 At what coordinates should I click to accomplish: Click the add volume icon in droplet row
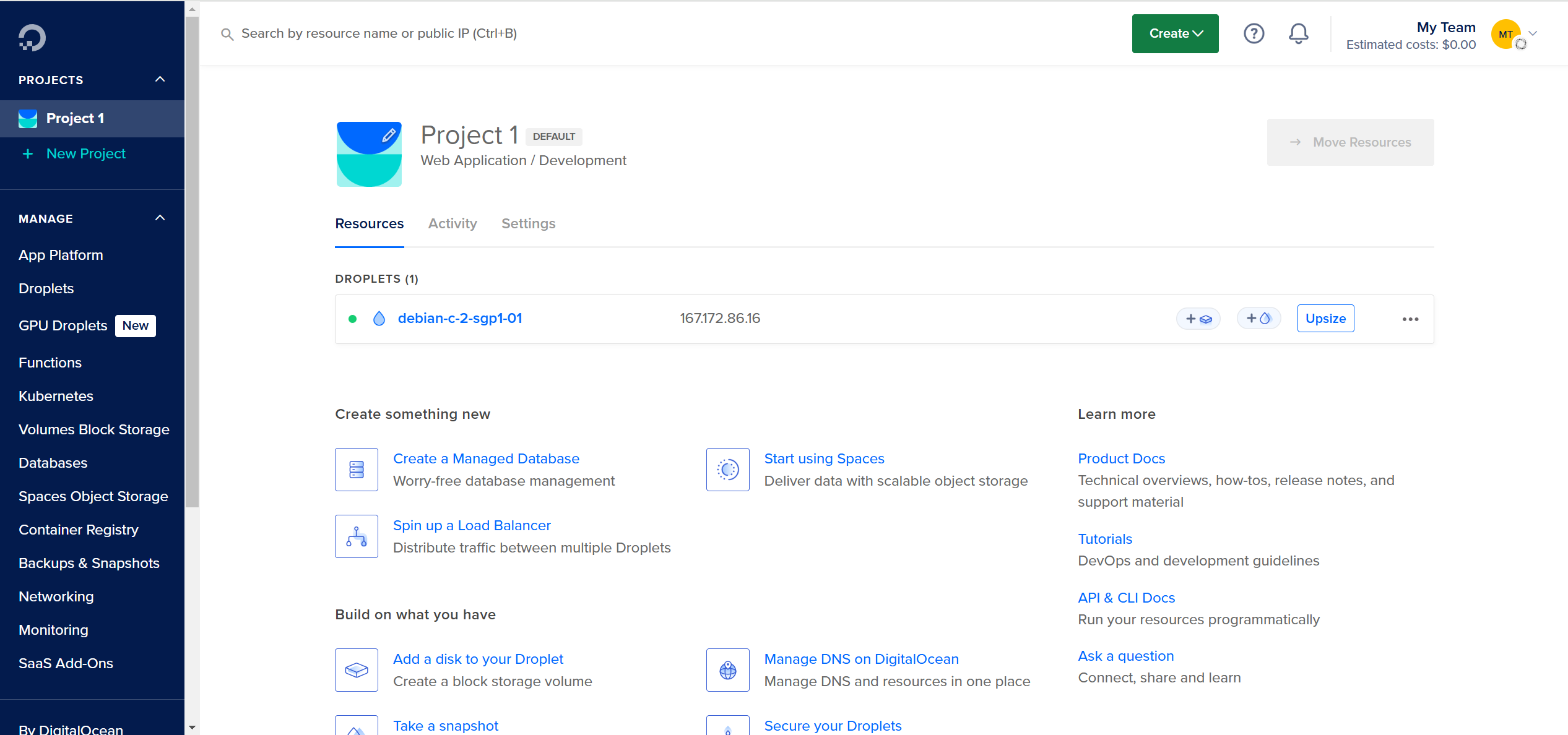[x=1198, y=319]
